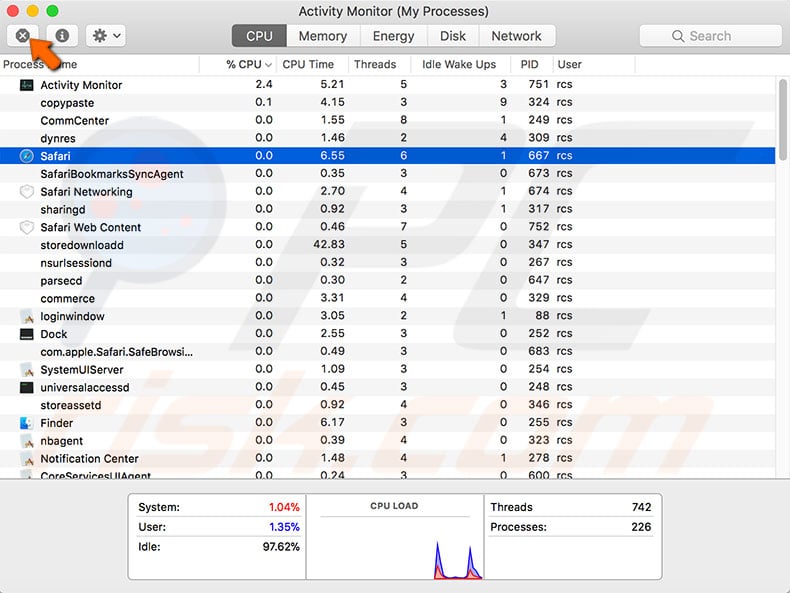
Task: Switch to the Memory tab
Action: (x=323, y=36)
